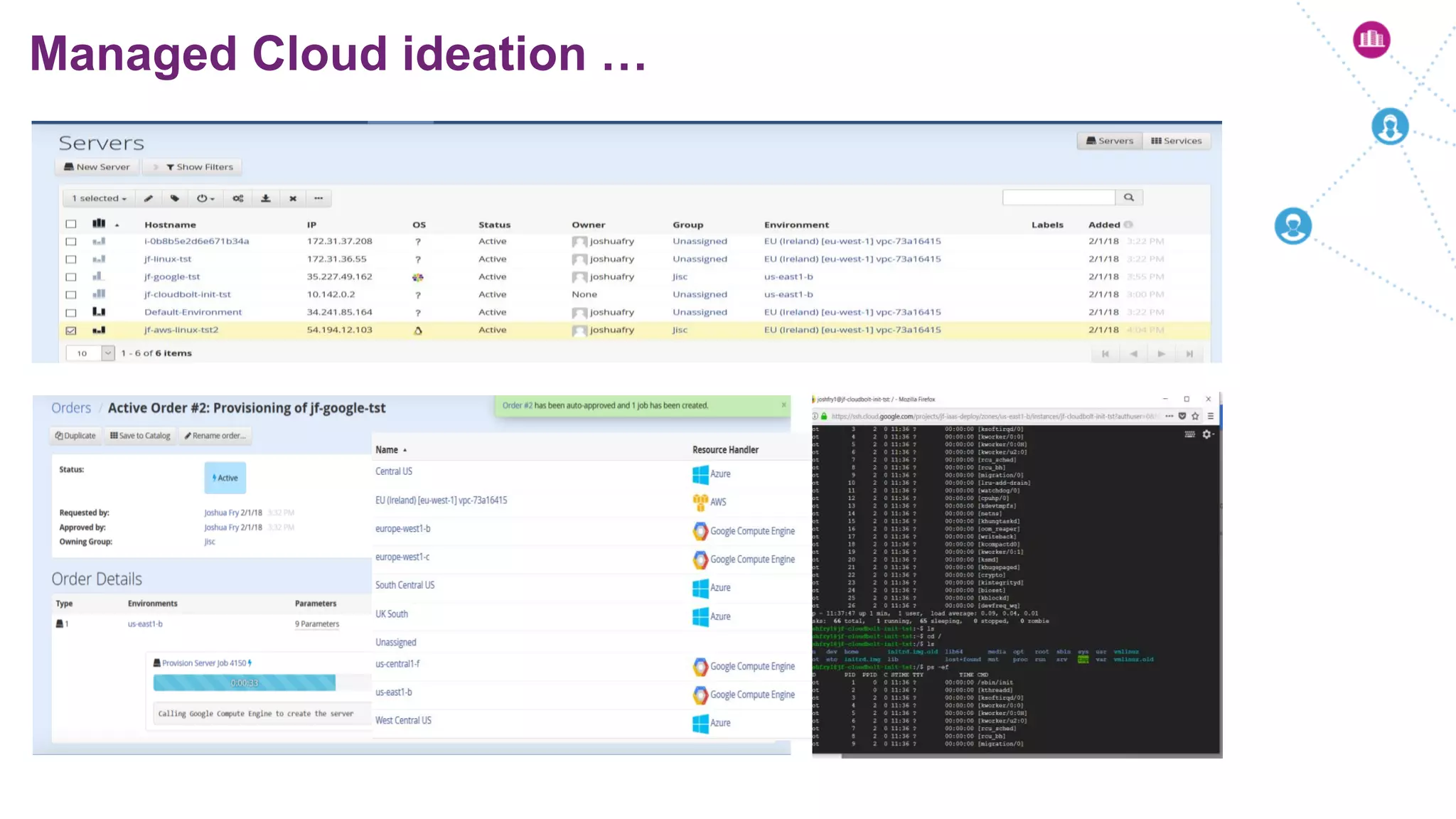Click the Added column help icon

[1128, 225]
